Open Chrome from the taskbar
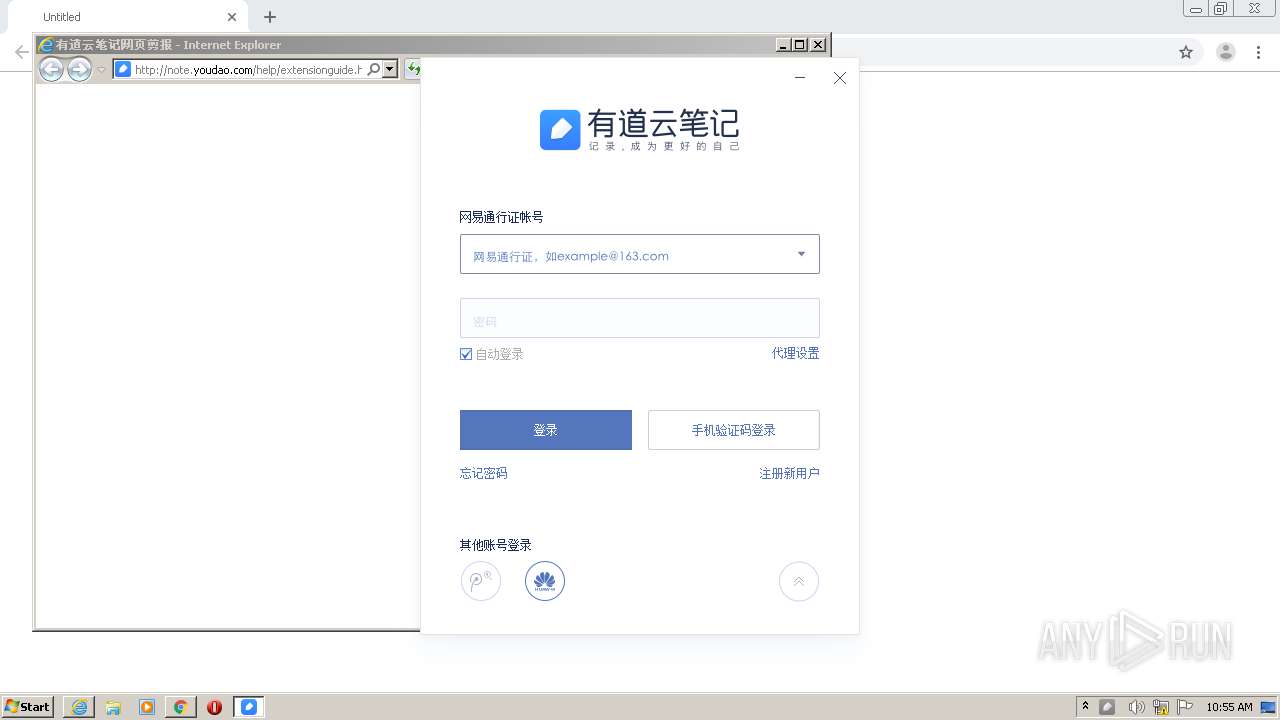This screenshot has height=720, width=1280. pyautogui.click(x=181, y=707)
